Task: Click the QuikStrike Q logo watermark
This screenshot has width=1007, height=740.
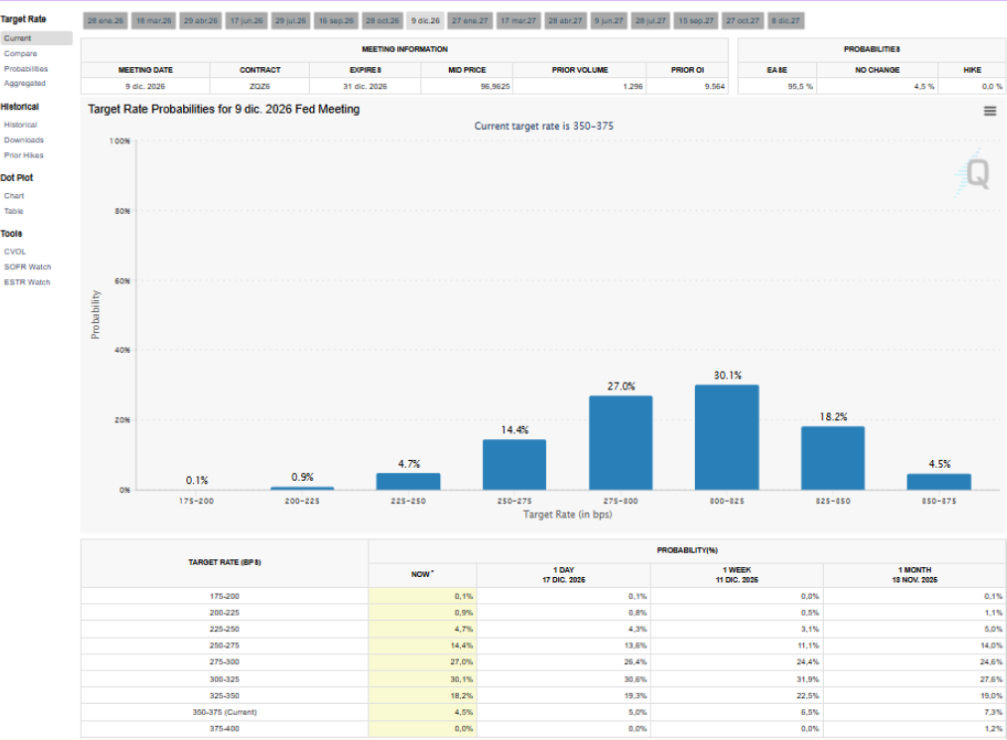Action: [x=975, y=174]
